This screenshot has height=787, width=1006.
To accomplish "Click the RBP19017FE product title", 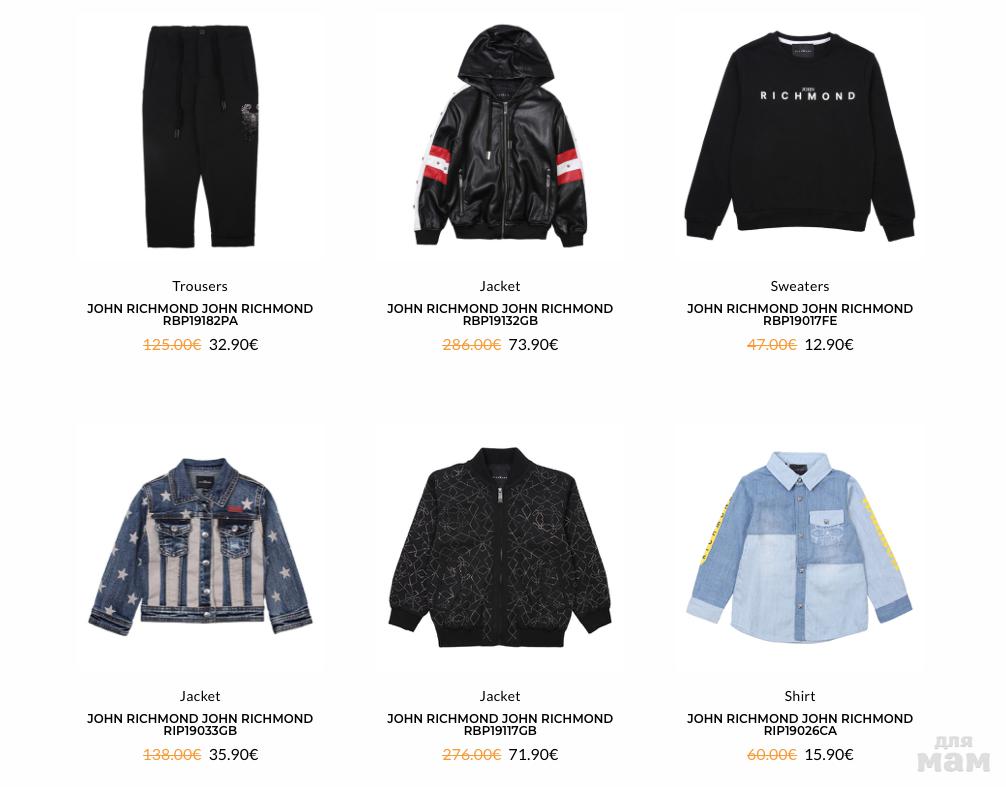I will coord(799,314).
